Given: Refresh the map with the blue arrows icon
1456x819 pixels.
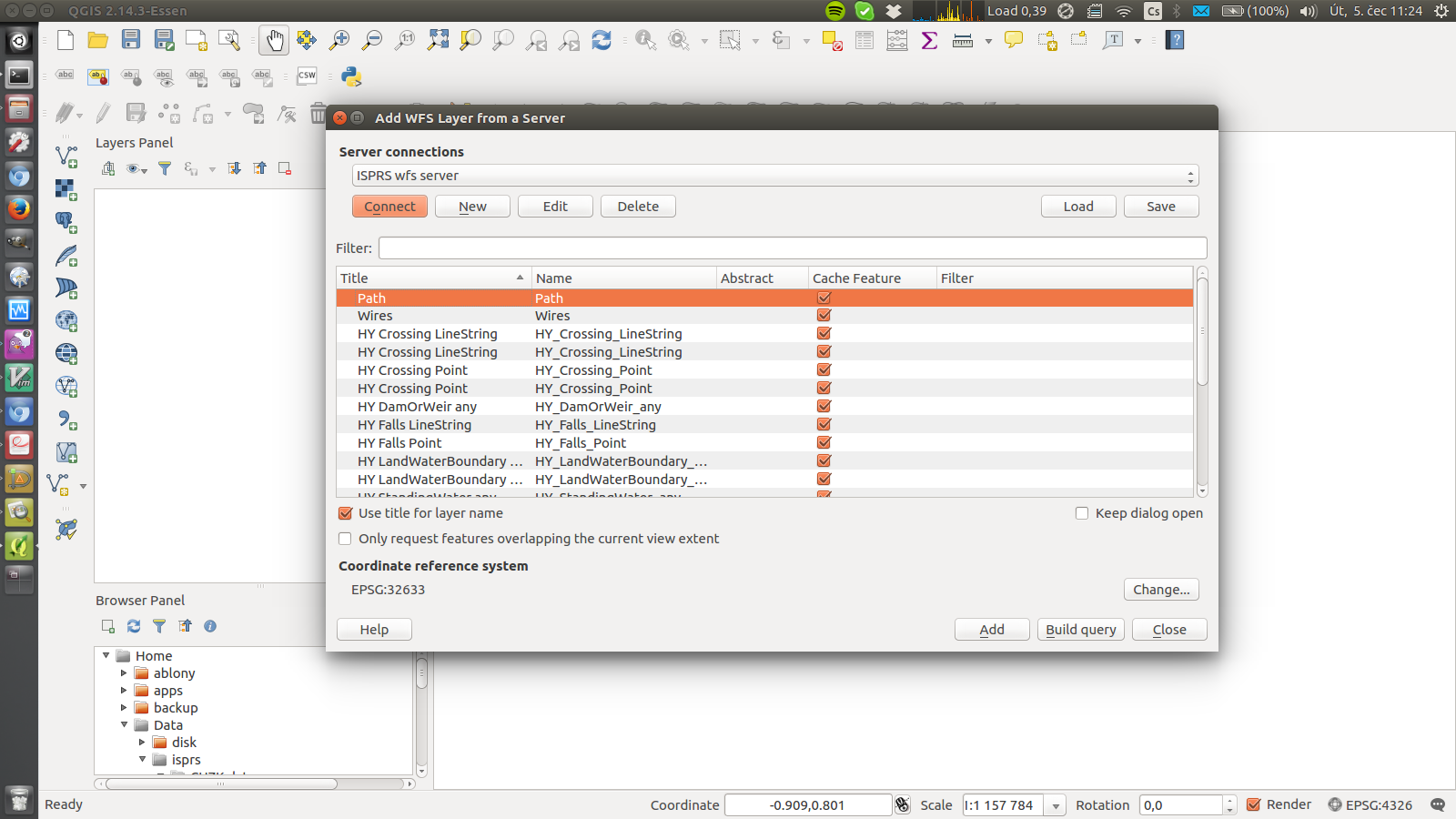Looking at the screenshot, I should tap(602, 40).
